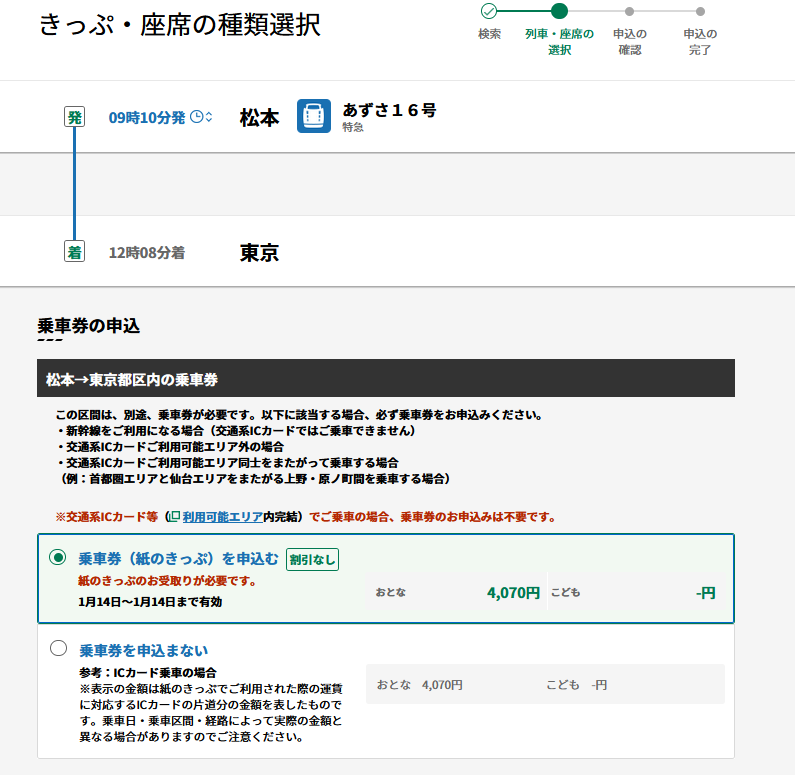Click the 12時08分着 arrival time
Viewport: 795px width, 775px height.
(147, 252)
